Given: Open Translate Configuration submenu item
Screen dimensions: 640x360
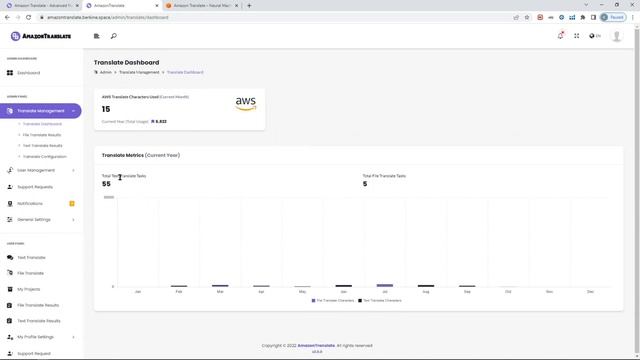Looking at the screenshot, I should pyautogui.click(x=44, y=157).
